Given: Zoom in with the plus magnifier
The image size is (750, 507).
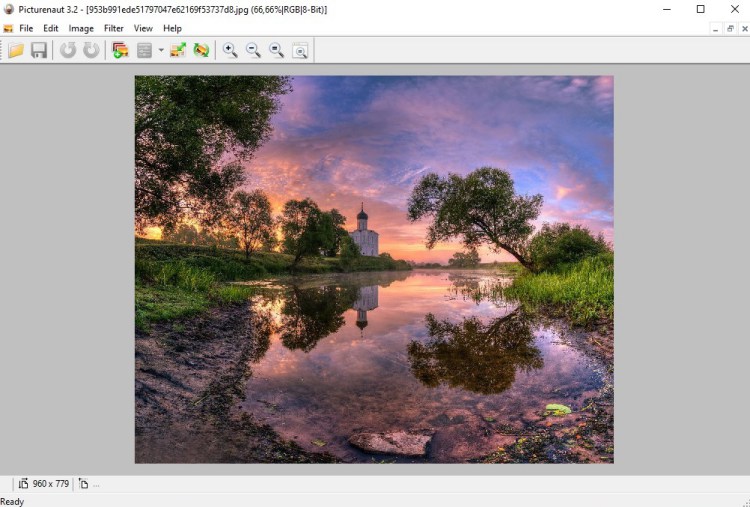Looking at the screenshot, I should tap(230, 50).
